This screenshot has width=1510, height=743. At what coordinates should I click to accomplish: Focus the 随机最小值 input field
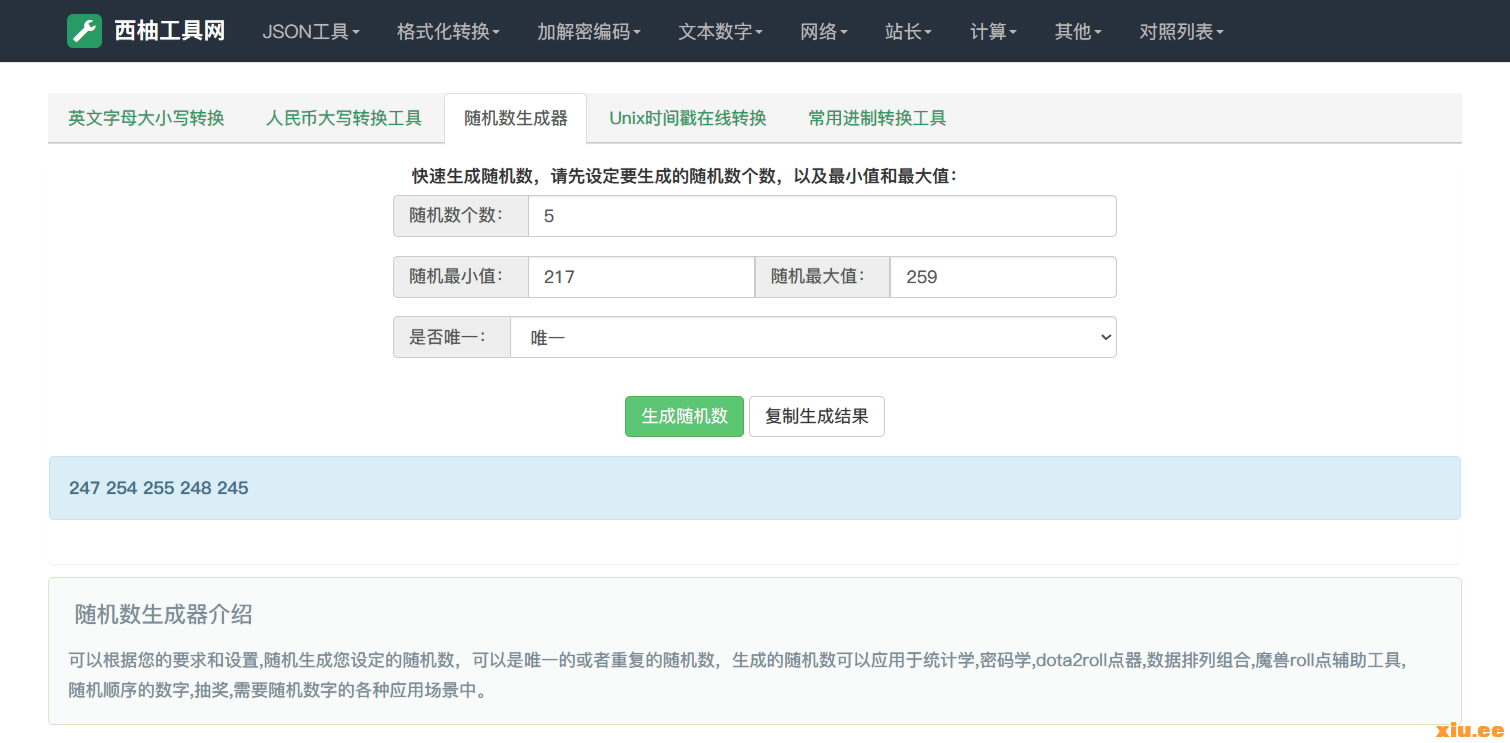pos(640,277)
